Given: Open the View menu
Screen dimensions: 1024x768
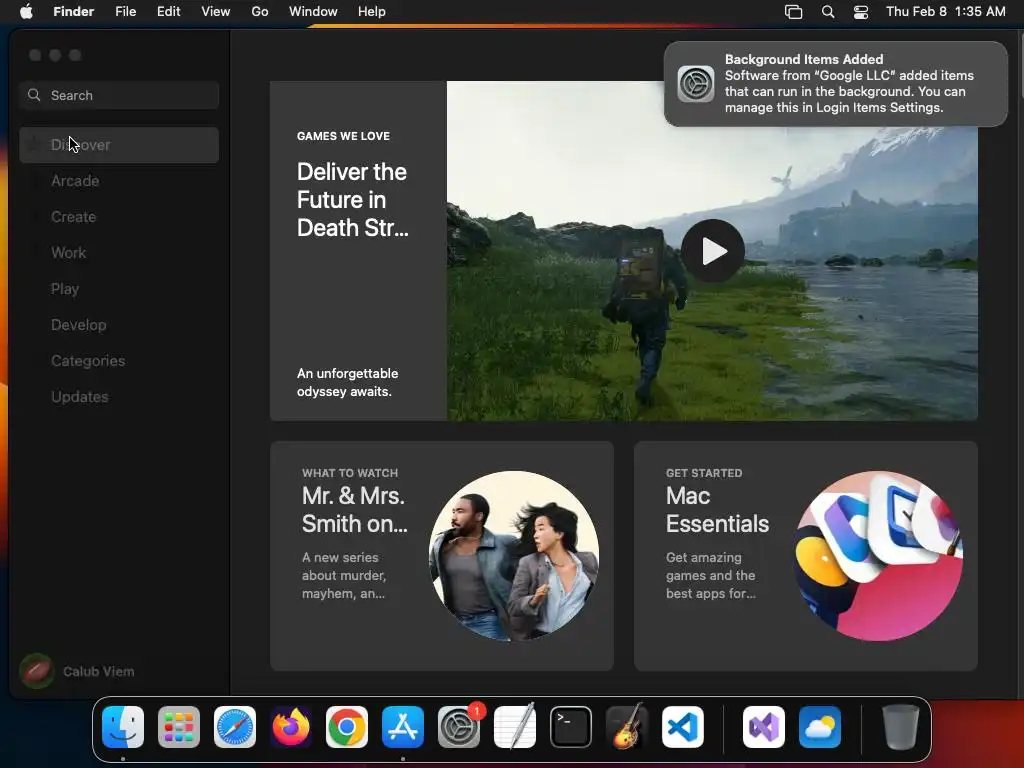Looking at the screenshot, I should (x=216, y=11).
